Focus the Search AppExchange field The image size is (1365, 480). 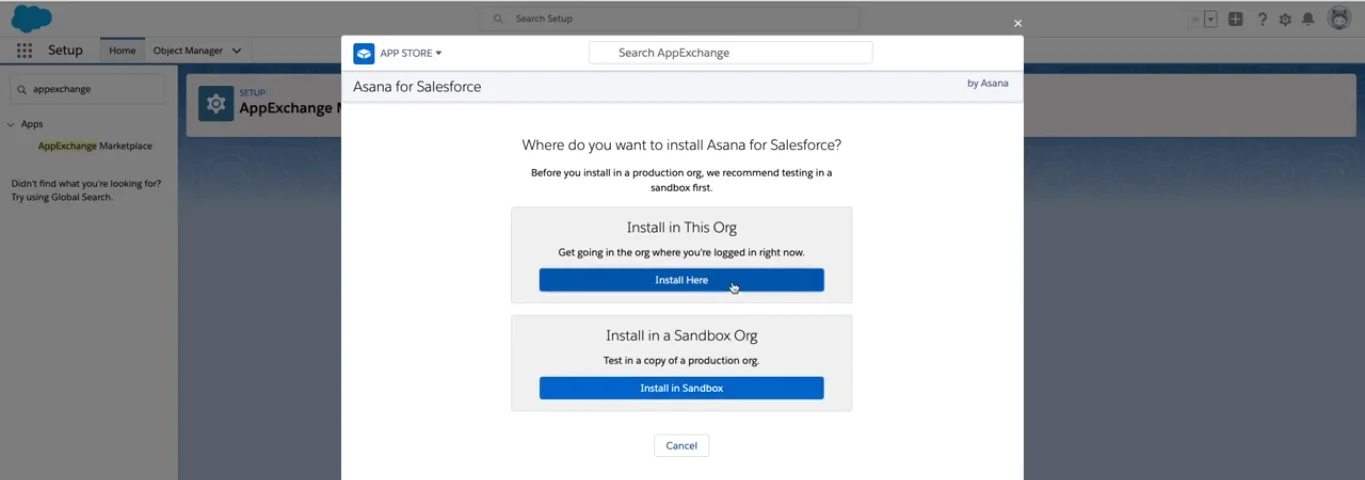[x=731, y=53]
